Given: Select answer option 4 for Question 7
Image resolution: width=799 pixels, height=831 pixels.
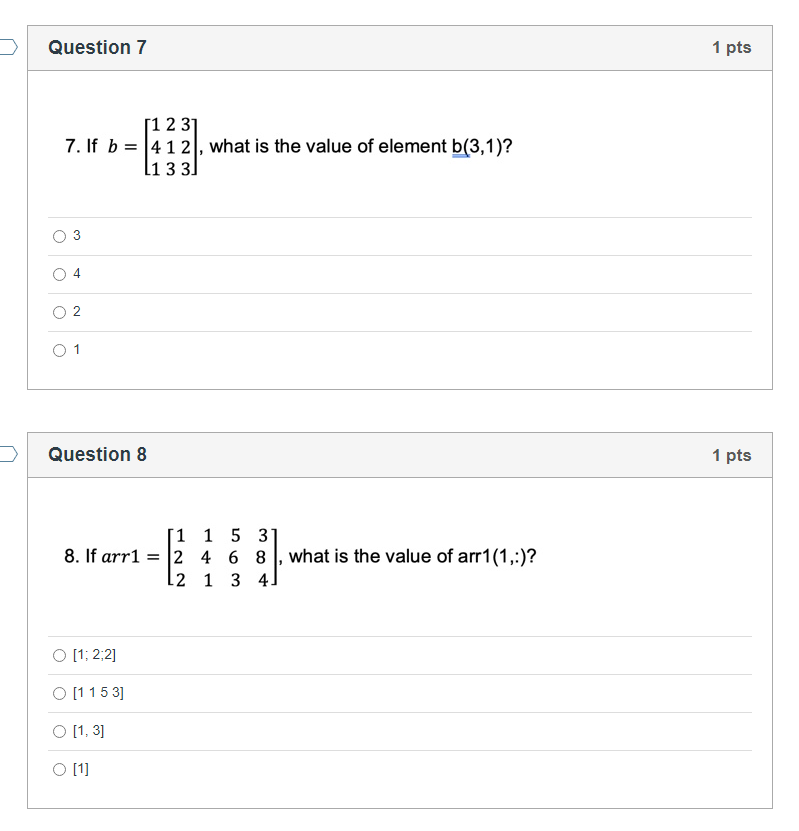Looking at the screenshot, I should (60, 274).
